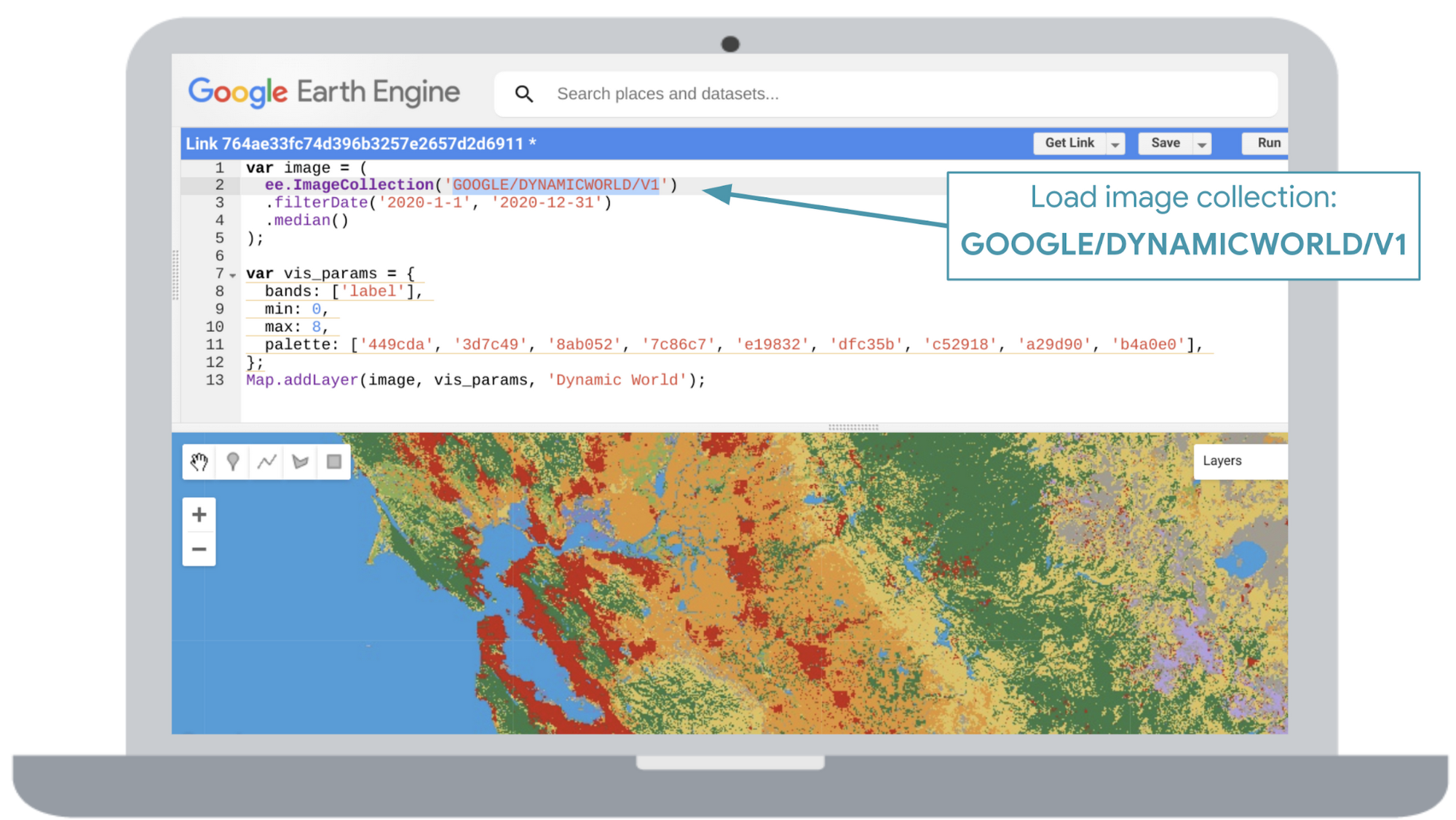
Task: Choose the add marker pin tool
Action: click(233, 461)
